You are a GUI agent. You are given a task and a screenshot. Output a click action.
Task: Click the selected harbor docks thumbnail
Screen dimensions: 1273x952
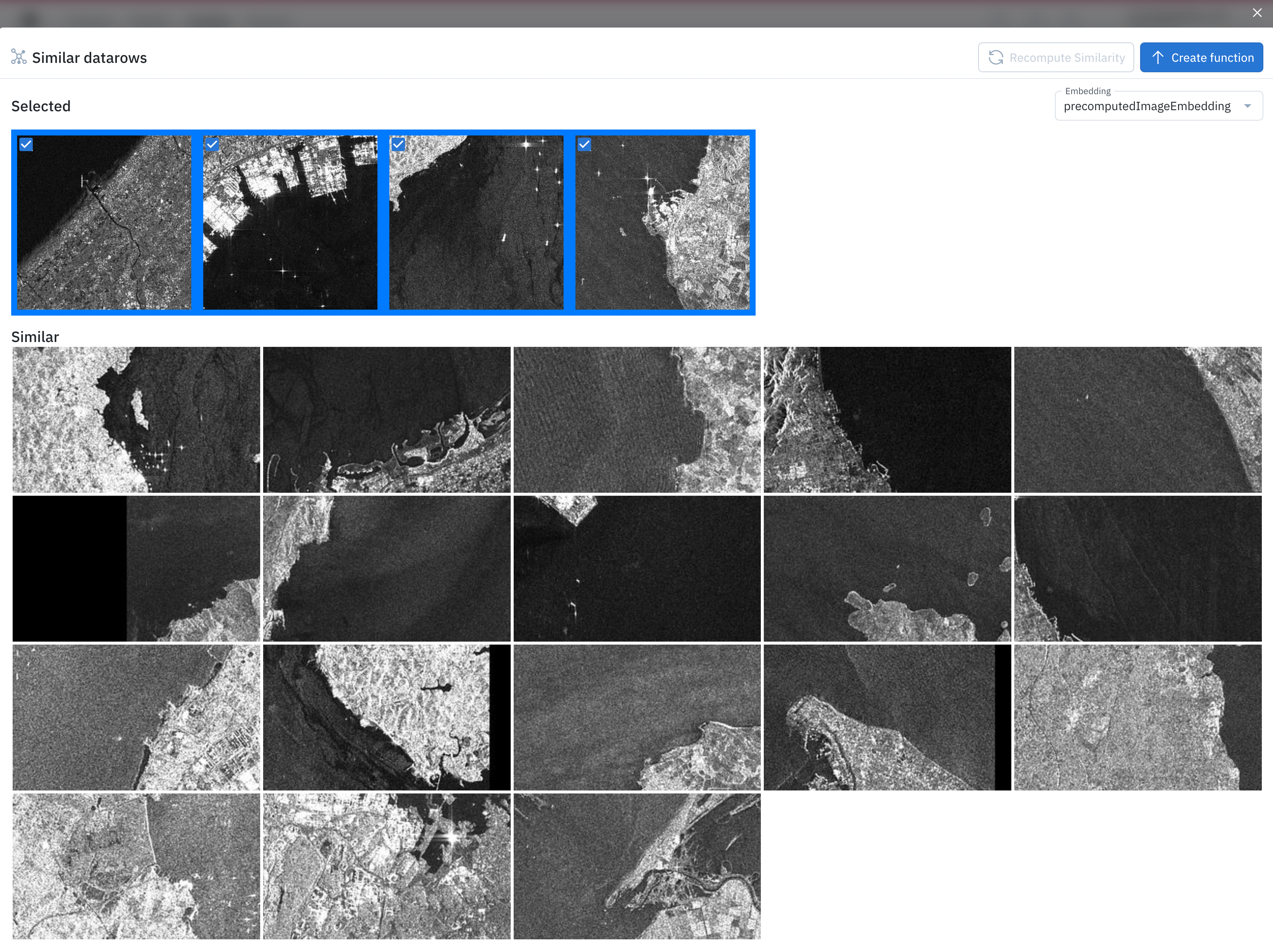[x=290, y=223]
